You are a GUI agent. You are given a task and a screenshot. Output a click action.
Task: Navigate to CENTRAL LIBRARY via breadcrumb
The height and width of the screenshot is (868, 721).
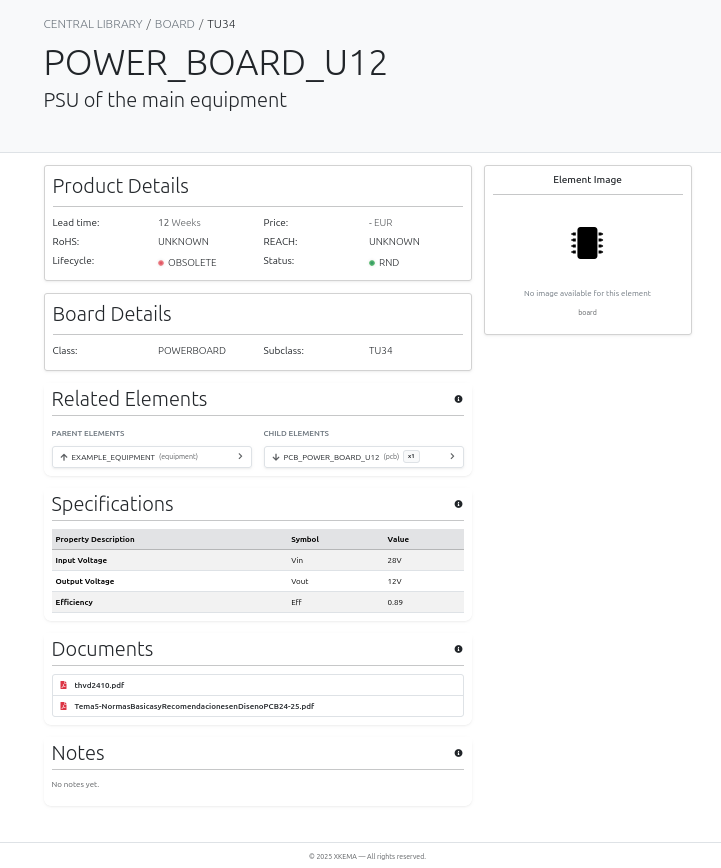coord(93,23)
